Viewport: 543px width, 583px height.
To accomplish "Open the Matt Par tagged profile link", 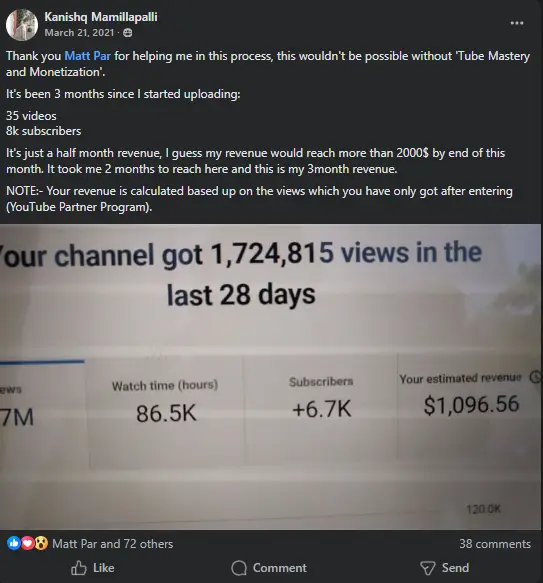I will click(x=87, y=56).
